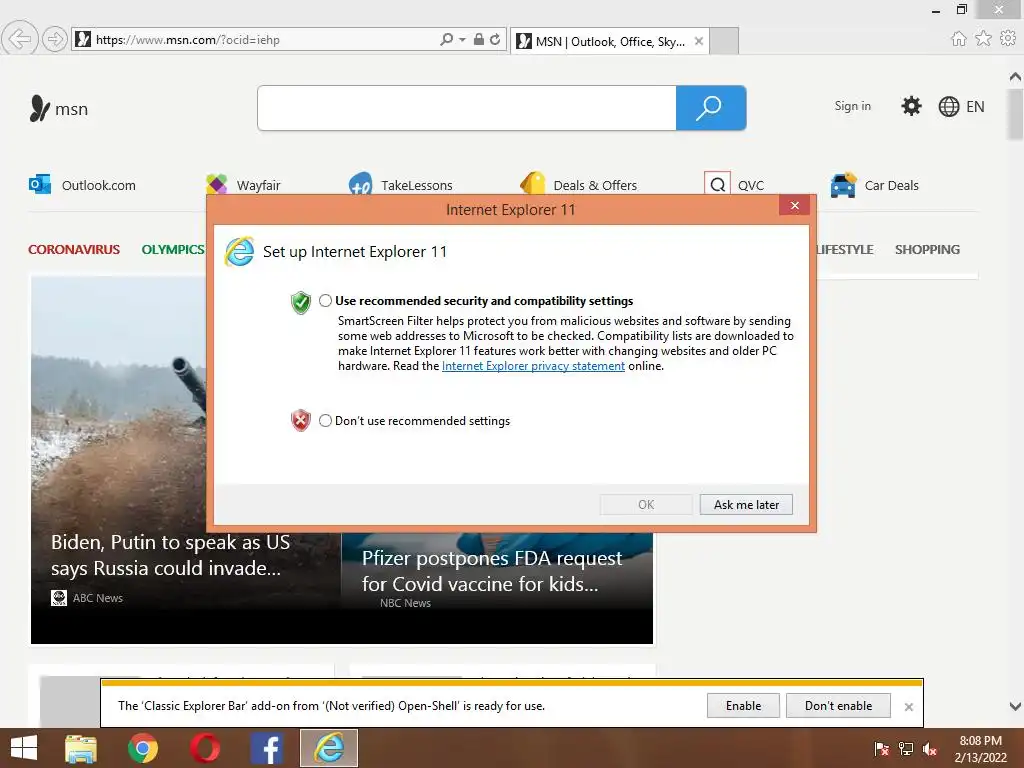The height and width of the screenshot is (768, 1024).
Task: Open the LIFESTYLE news category
Action: coord(845,249)
